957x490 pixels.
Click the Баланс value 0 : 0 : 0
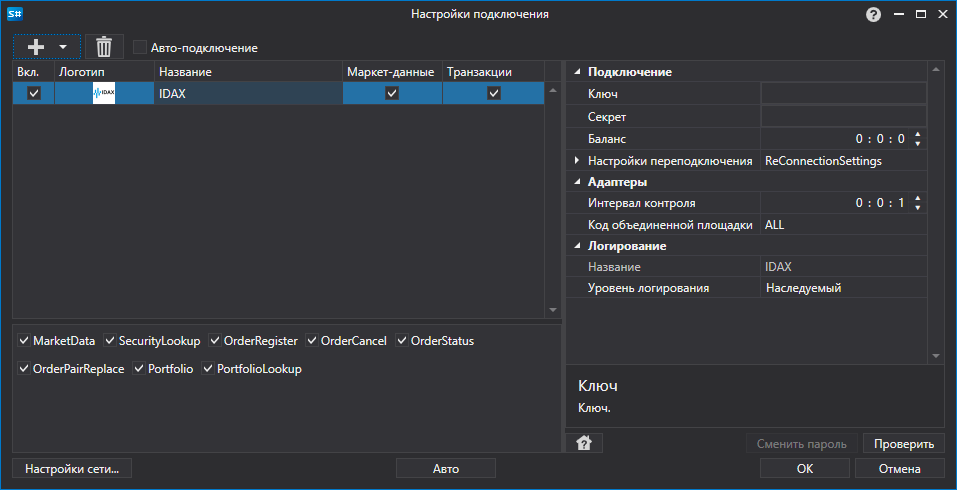point(879,139)
